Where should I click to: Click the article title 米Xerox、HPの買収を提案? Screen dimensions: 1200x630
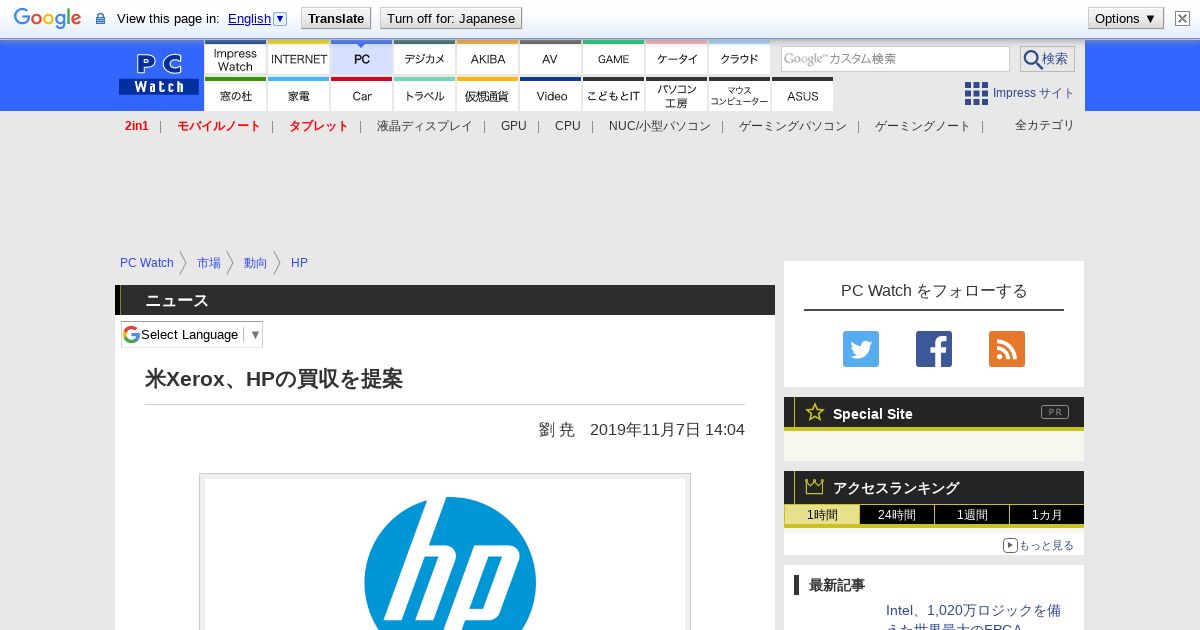(x=274, y=379)
